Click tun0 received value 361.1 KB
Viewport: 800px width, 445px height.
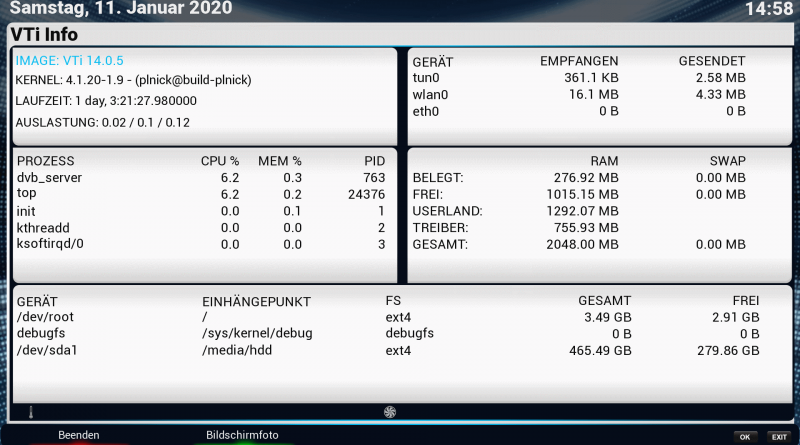click(591, 78)
